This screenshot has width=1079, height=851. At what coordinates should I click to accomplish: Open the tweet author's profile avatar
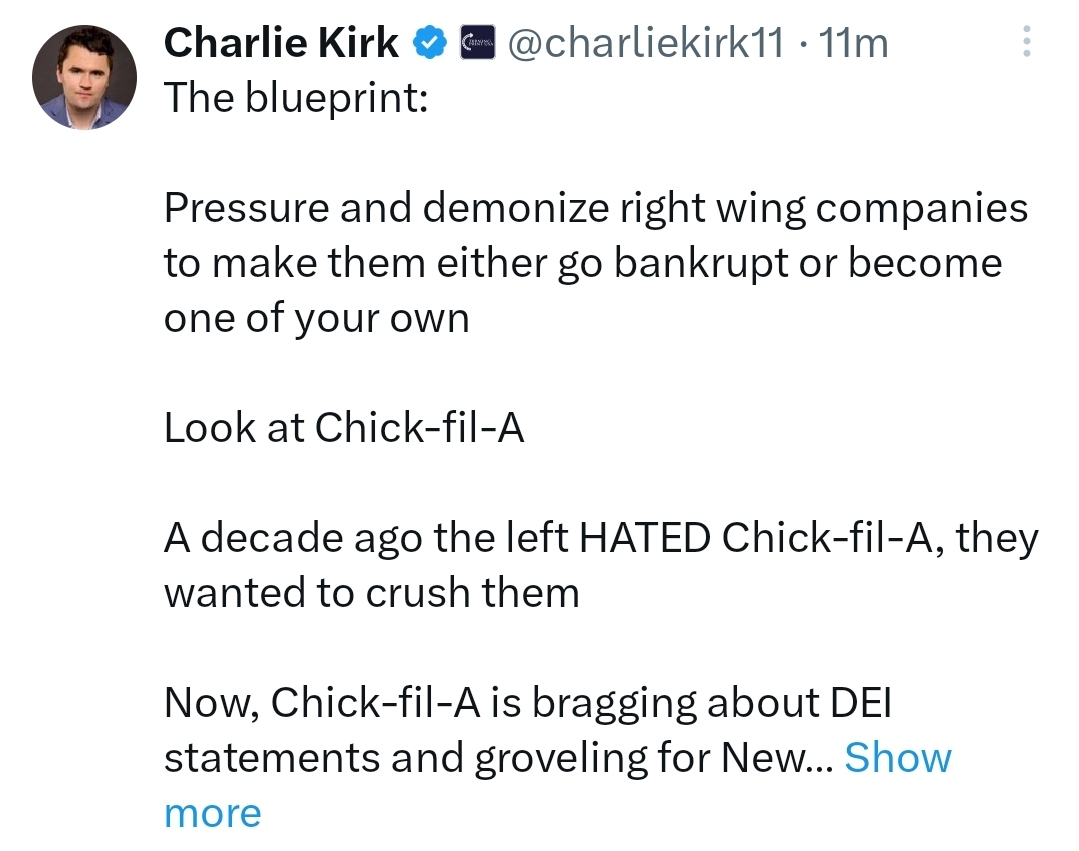[x=84, y=77]
